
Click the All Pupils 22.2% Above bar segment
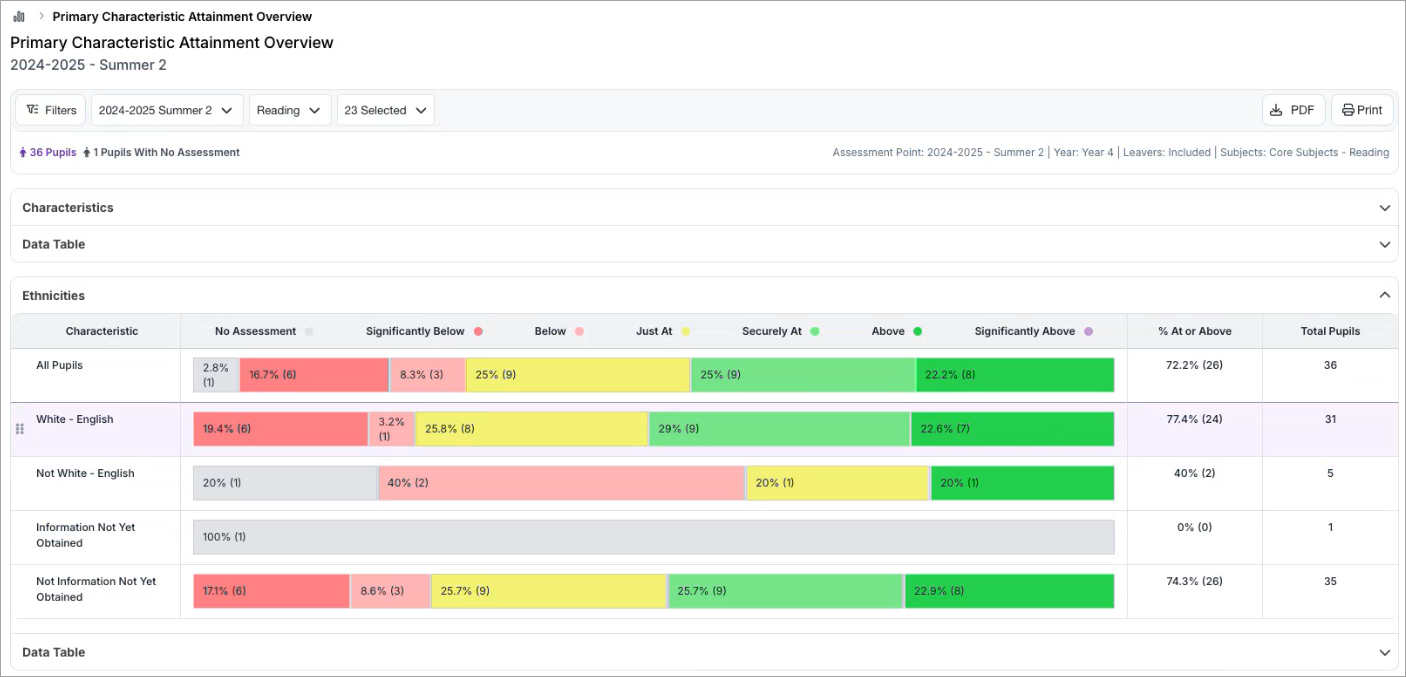click(x=1014, y=375)
